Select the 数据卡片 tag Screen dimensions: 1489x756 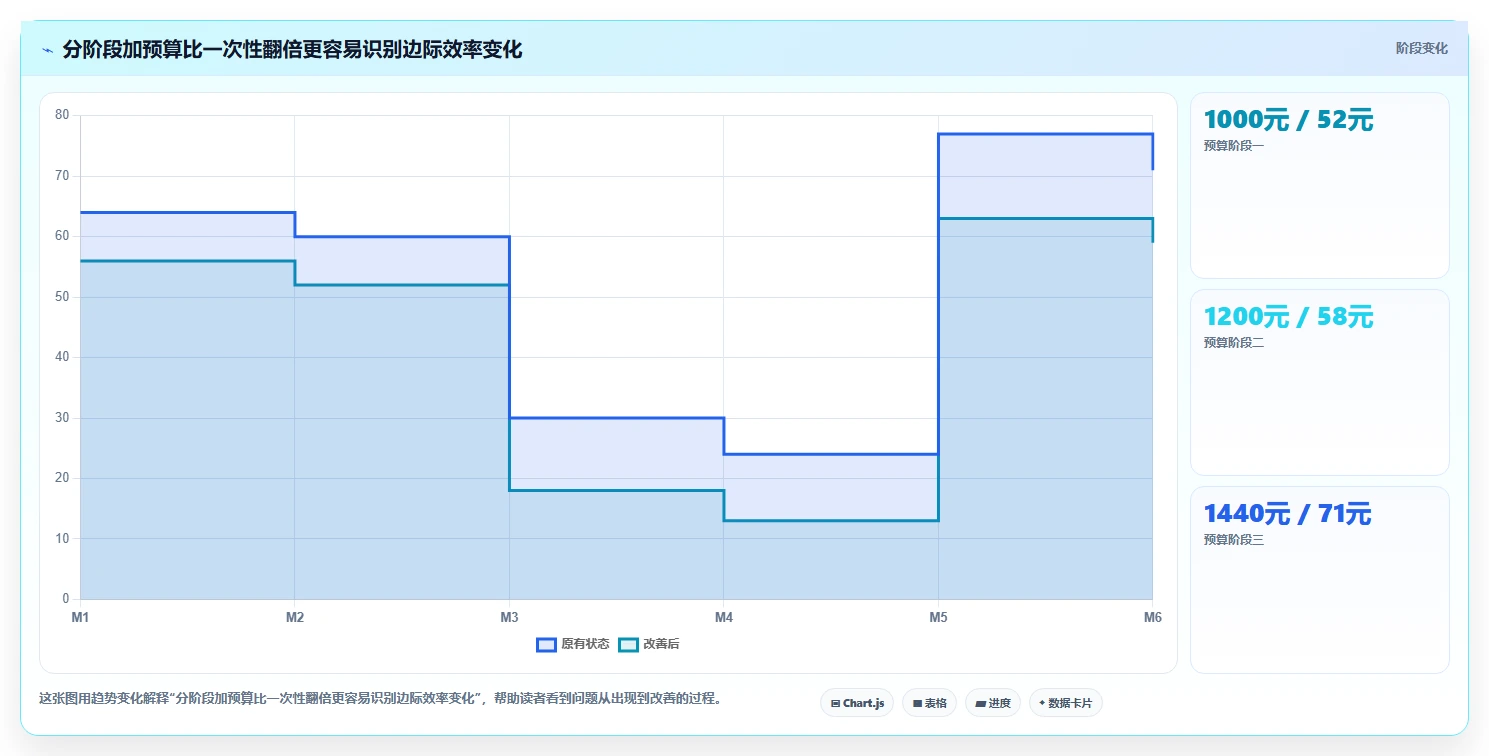pos(1065,703)
